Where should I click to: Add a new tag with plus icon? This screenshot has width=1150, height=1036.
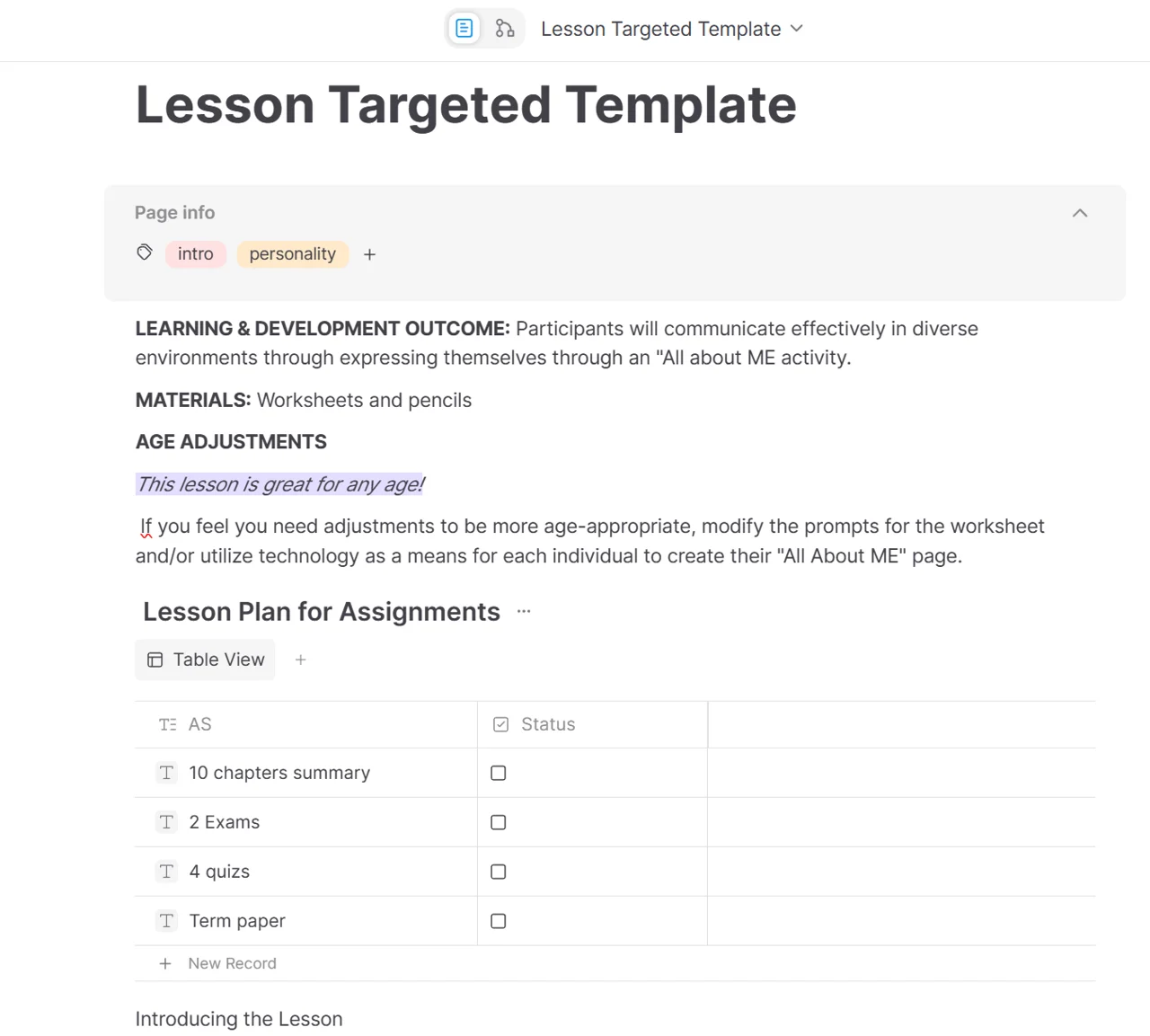pyautogui.click(x=369, y=255)
